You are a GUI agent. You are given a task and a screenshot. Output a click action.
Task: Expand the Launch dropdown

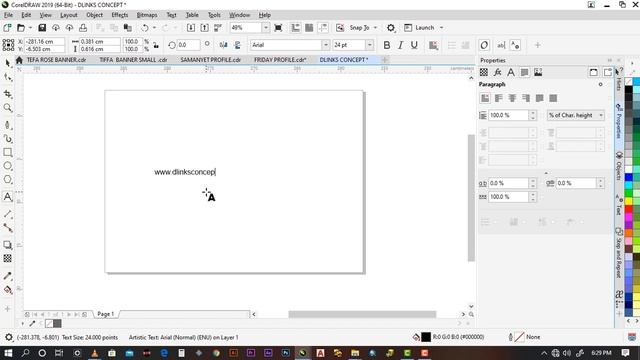click(x=441, y=28)
